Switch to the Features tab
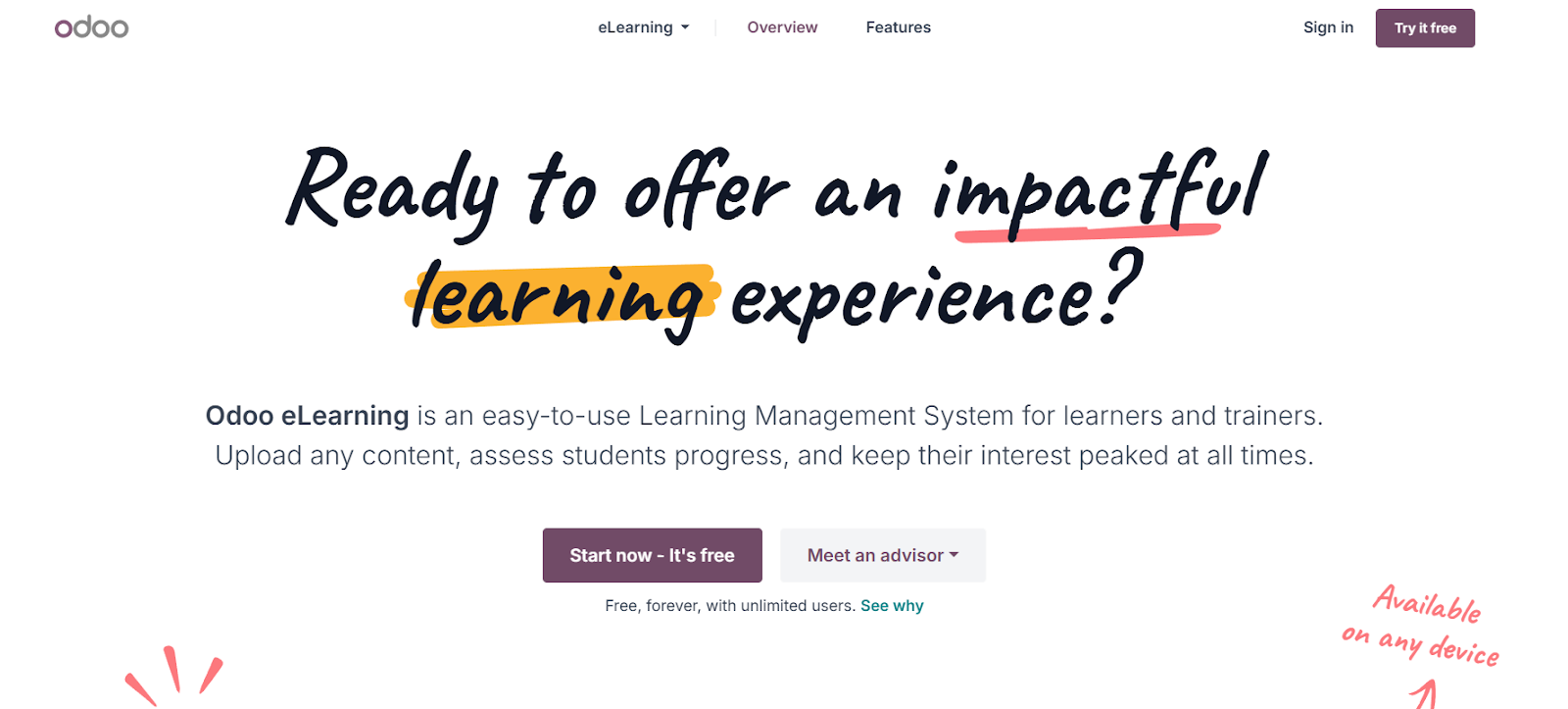The height and width of the screenshot is (709, 1568). pos(898,26)
